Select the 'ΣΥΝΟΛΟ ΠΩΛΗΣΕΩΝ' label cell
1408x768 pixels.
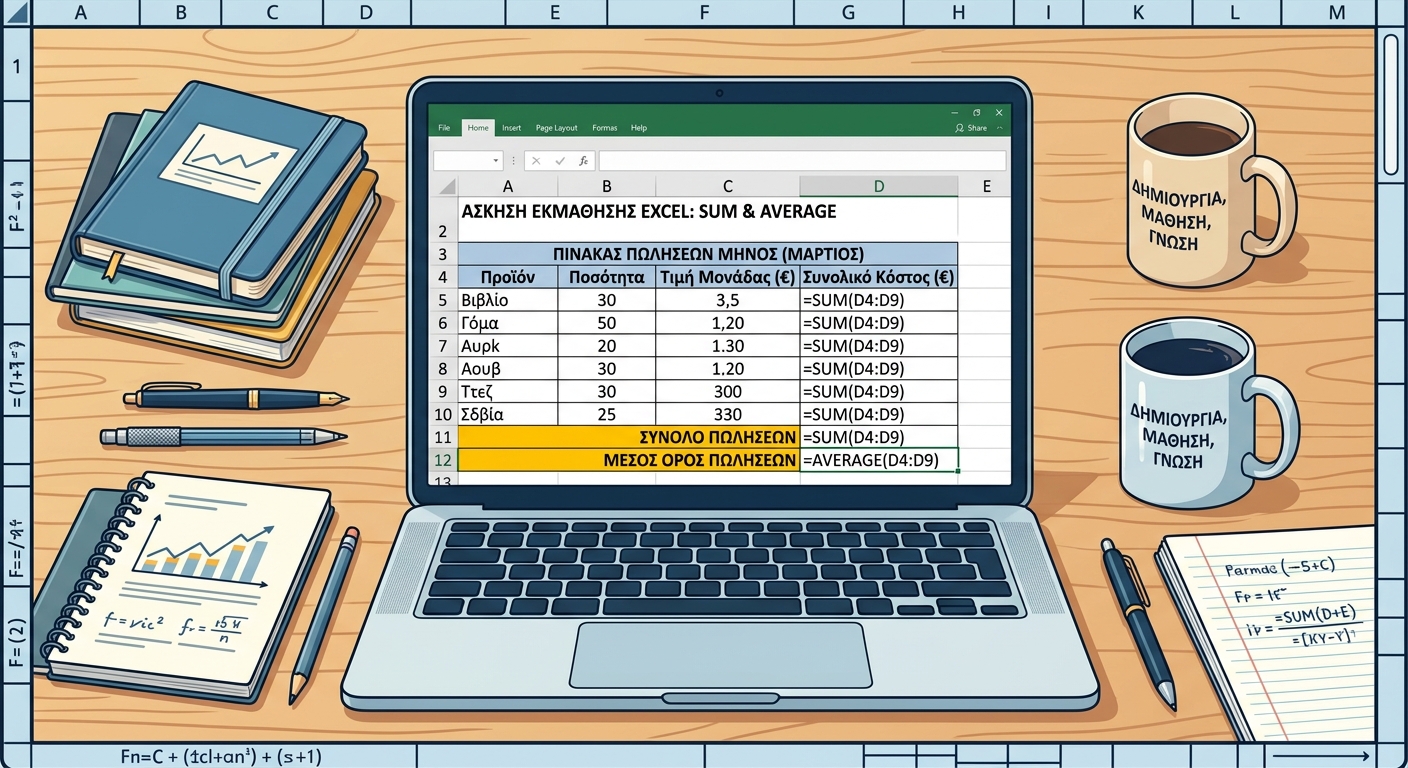point(629,437)
